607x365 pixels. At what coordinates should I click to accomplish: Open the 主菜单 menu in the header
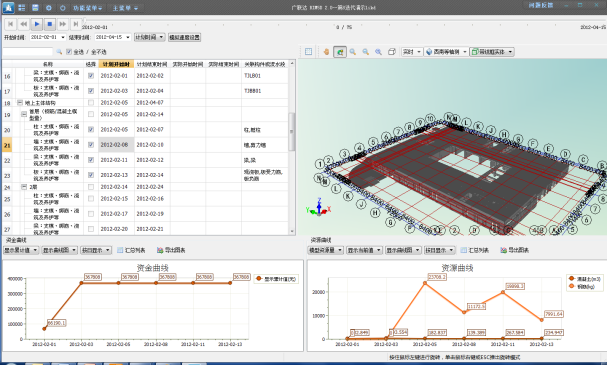tap(125, 8)
